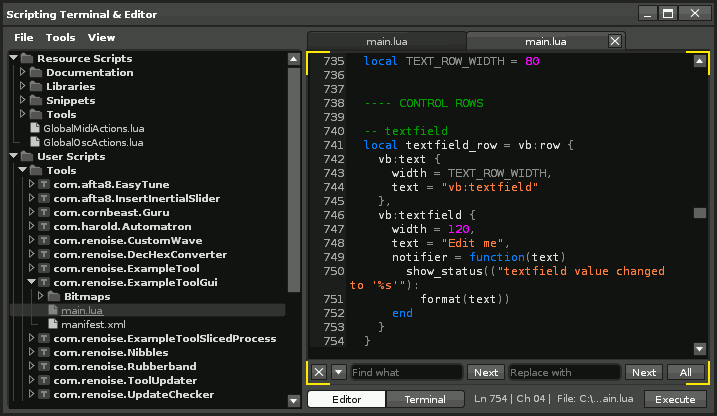Image resolution: width=717 pixels, height=416 pixels.
Task: Click the Find what input field
Action: click(406, 373)
